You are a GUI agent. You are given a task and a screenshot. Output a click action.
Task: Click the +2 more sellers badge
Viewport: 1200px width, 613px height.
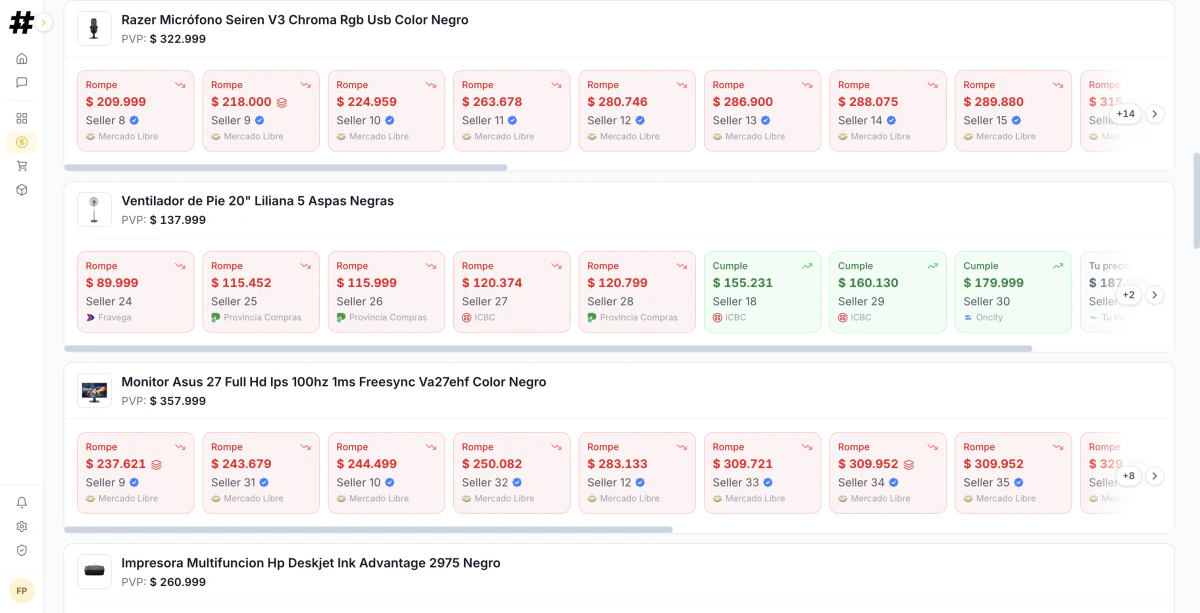click(1128, 295)
